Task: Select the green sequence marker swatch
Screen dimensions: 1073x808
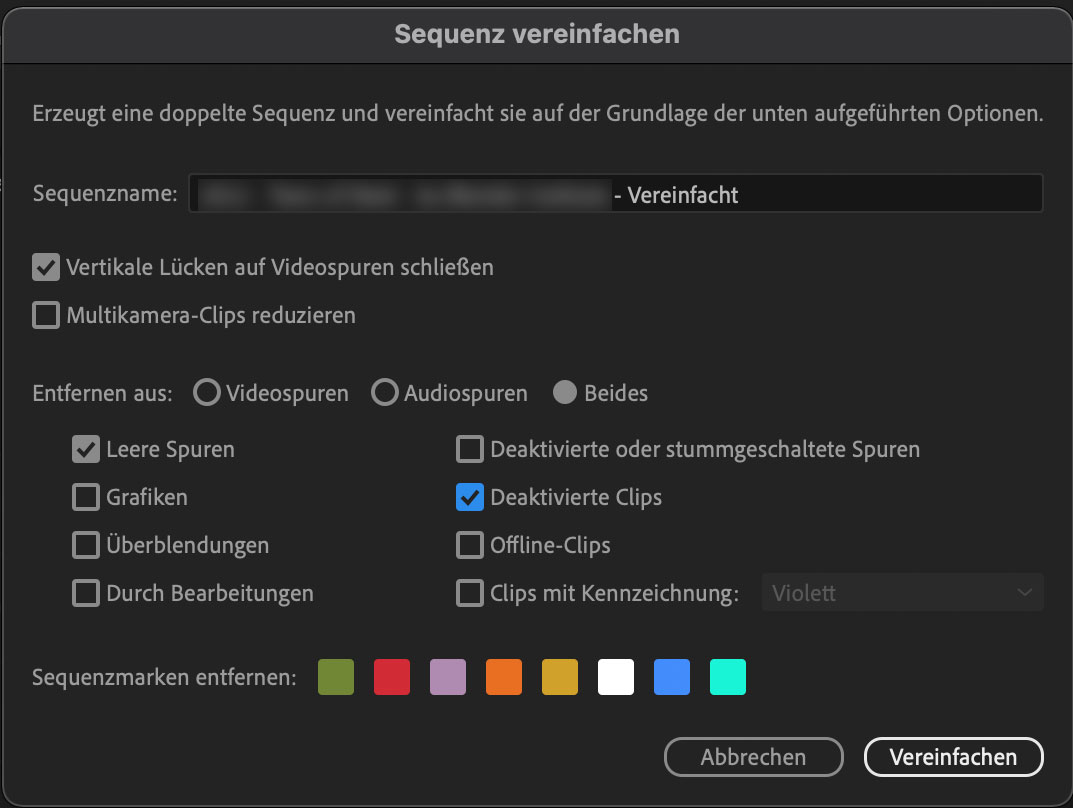Action: (336, 677)
